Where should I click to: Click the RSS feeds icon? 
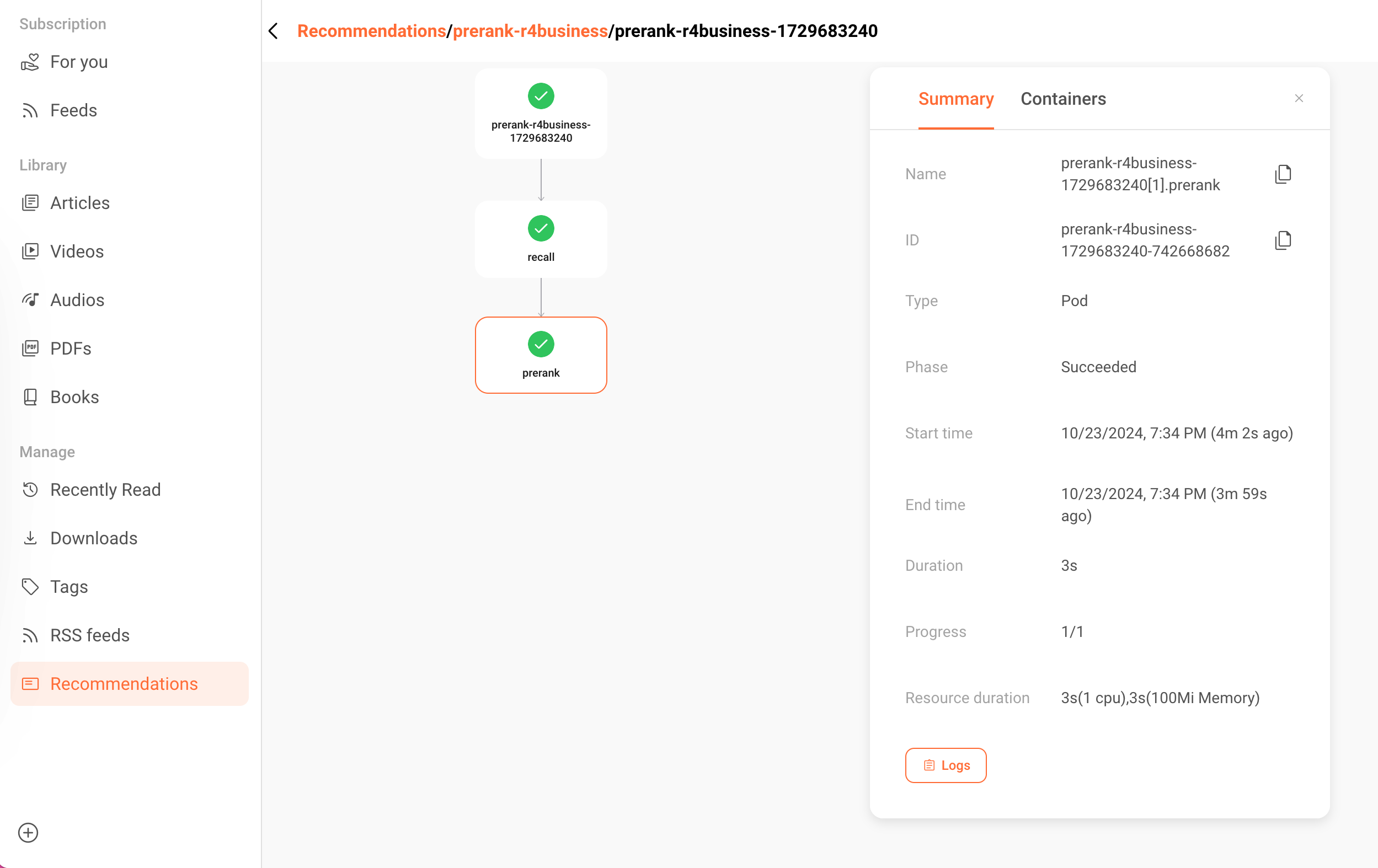pos(30,635)
